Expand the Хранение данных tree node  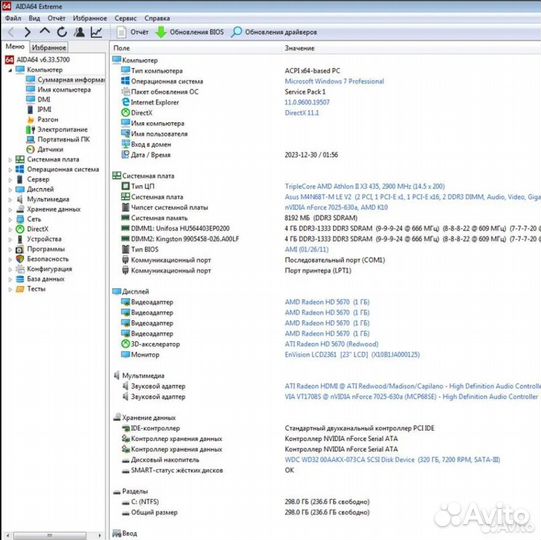[x=10, y=209]
